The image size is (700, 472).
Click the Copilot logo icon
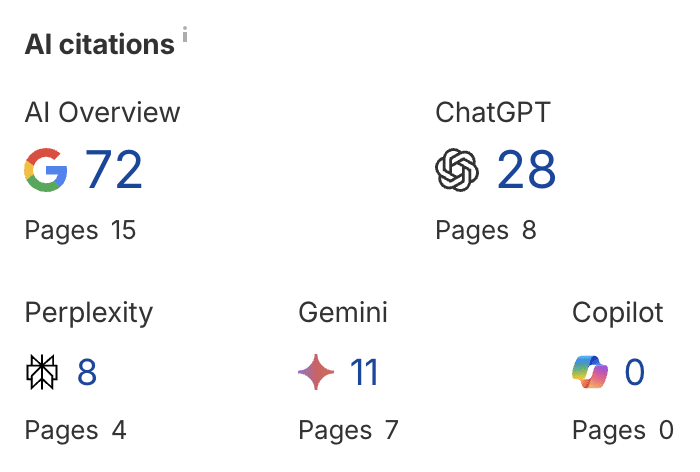coord(590,372)
